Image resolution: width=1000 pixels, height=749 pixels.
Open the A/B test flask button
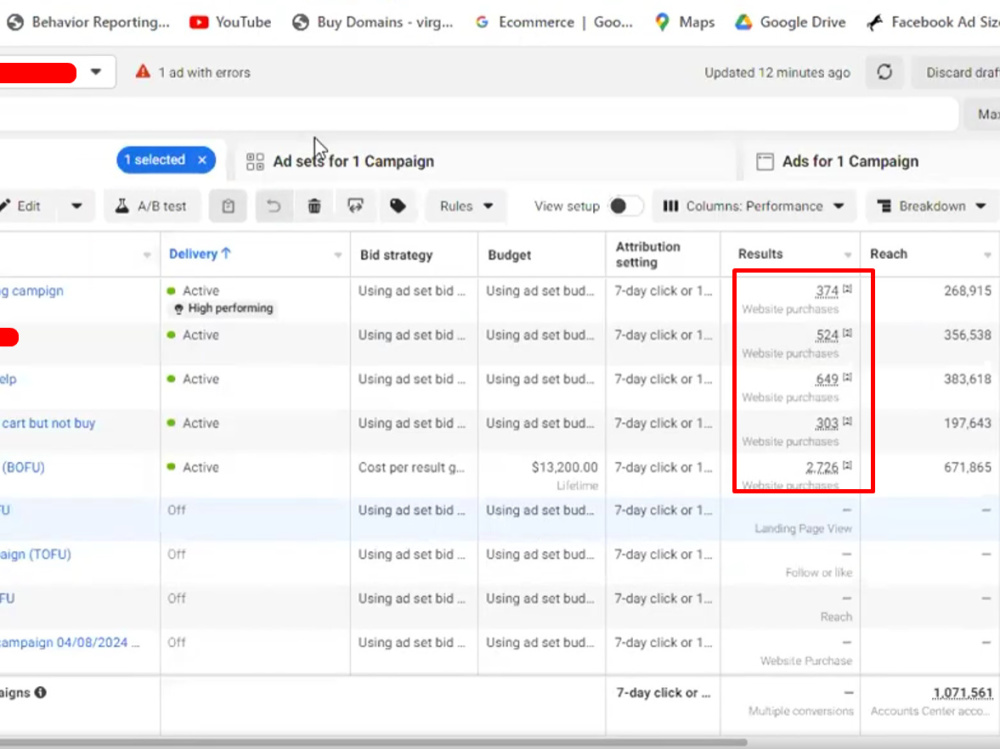click(x=151, y=206)
